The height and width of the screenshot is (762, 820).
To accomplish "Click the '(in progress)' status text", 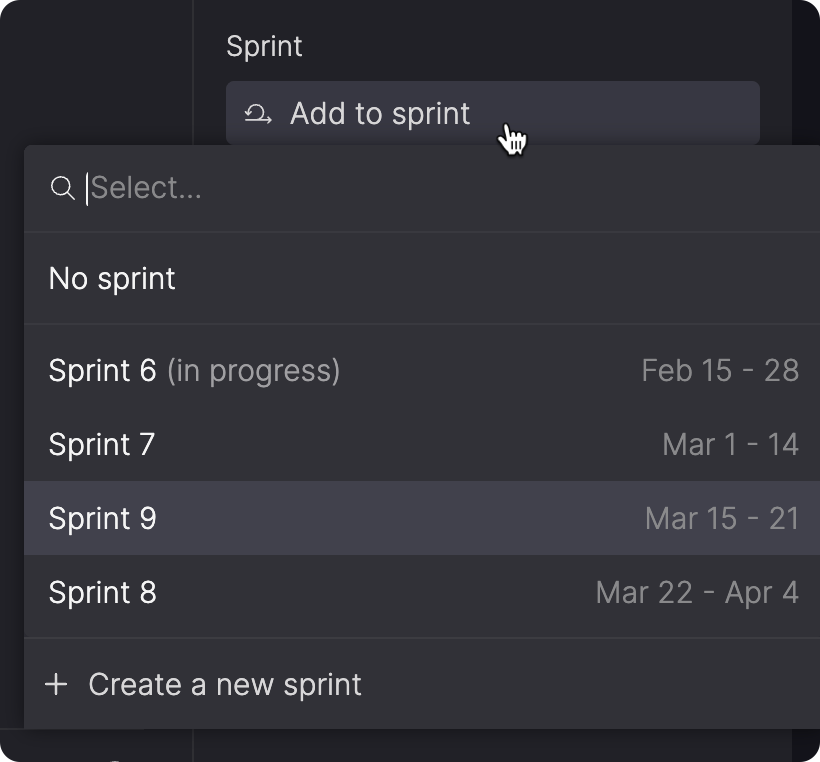I will pyautogui.click(x=253, y=371).
